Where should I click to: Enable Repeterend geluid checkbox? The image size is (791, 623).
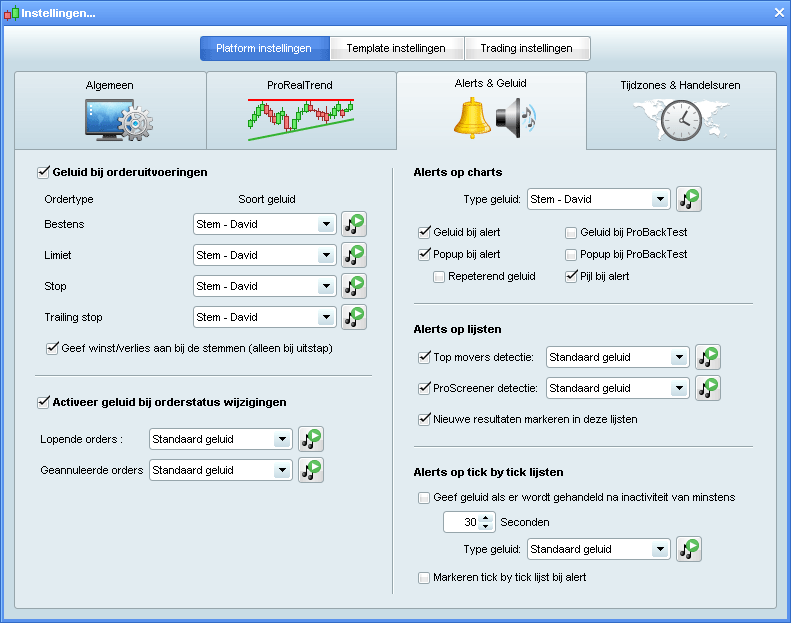tap(439, 276)
